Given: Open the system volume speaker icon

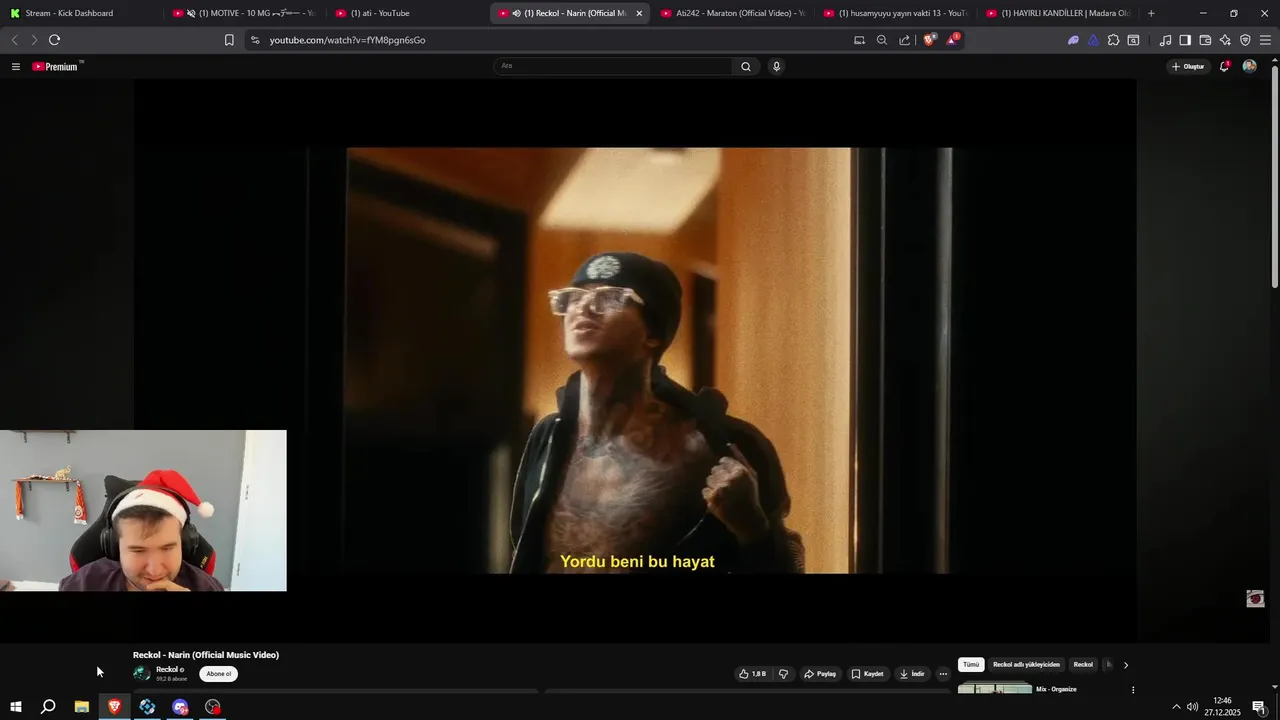Looking at the screenshot, I should tap(1192, 707).
